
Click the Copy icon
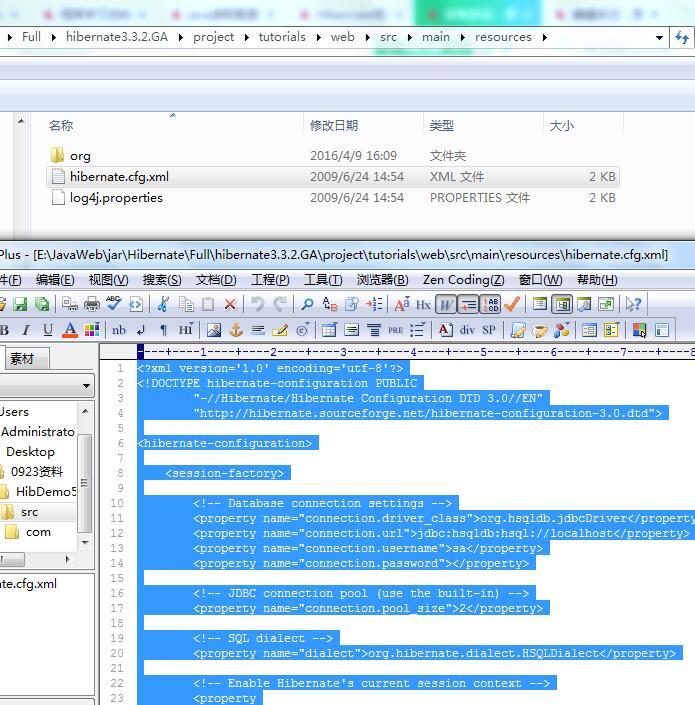click(186, 304)
